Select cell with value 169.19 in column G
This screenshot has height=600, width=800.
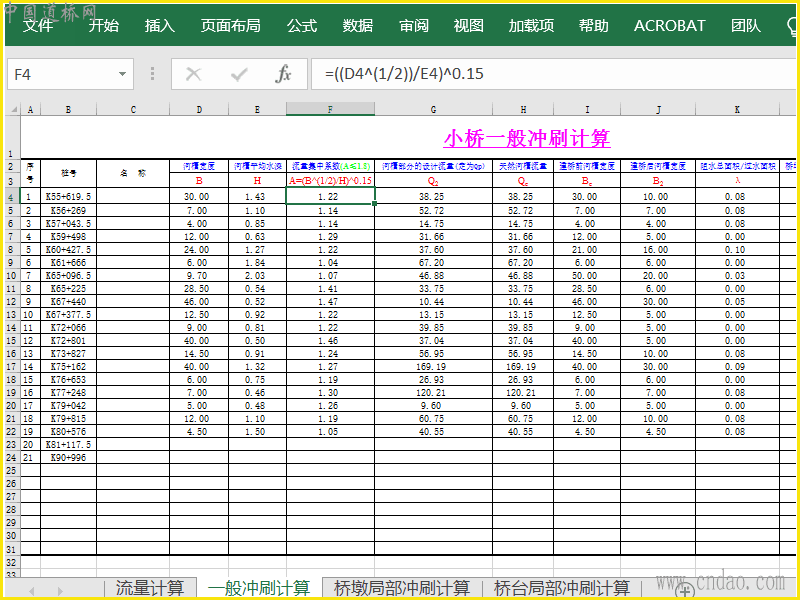(x=433, y=366)
